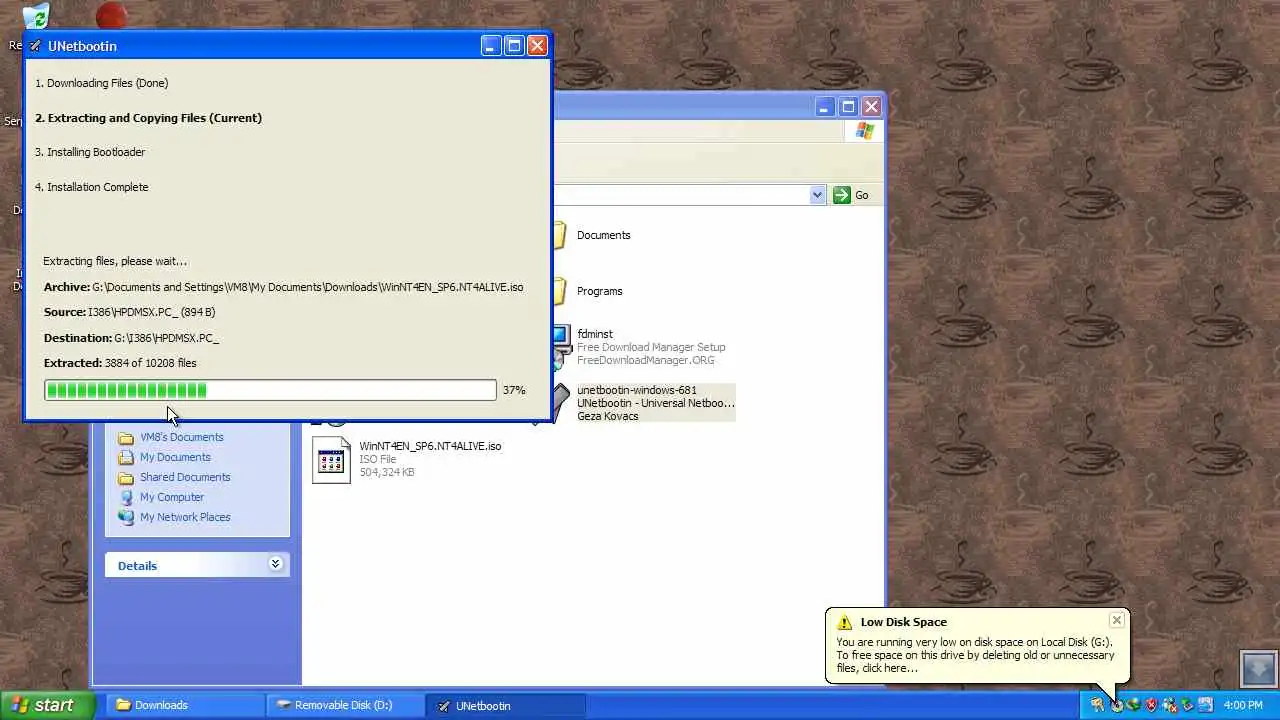The height and width of the screenshot is (720, 1280).
Task: Click the first tray icon beside balloon tail
Action: tap(1098, 705)
